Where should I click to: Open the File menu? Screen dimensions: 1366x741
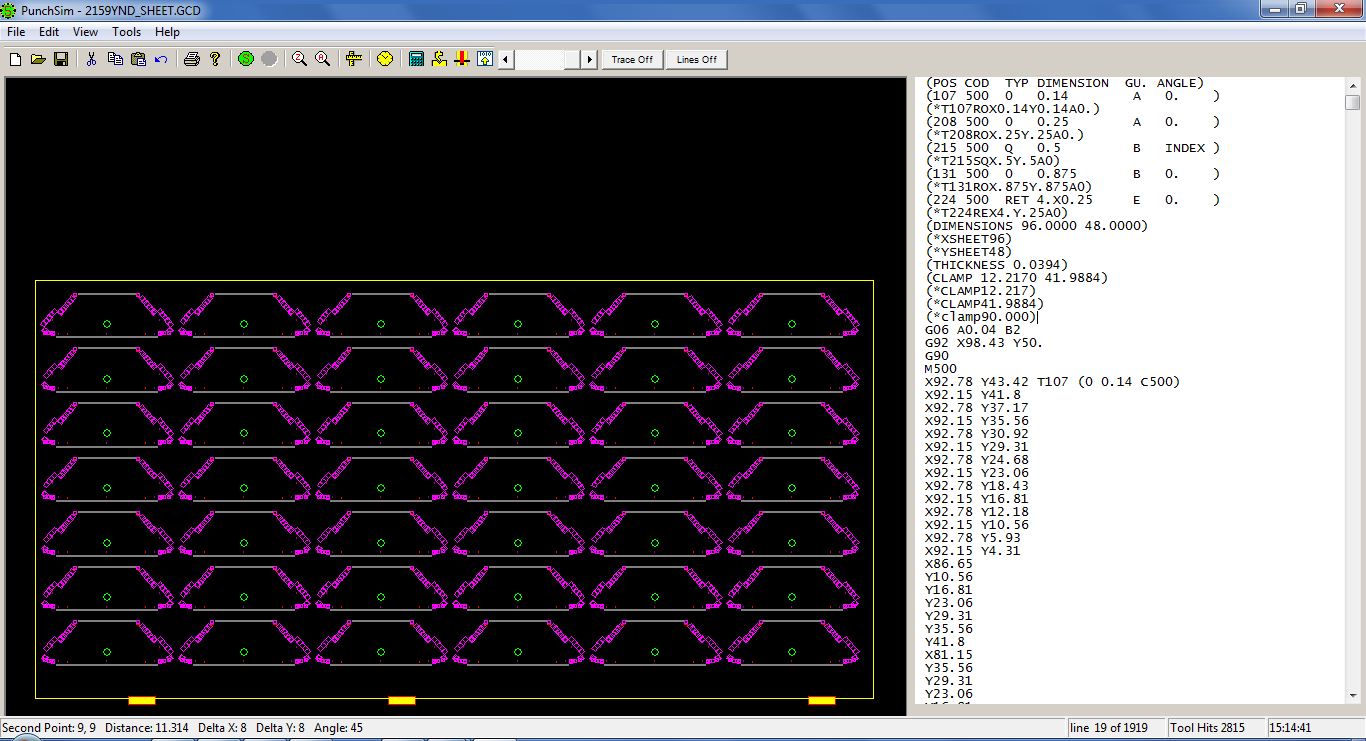(16, 32)
